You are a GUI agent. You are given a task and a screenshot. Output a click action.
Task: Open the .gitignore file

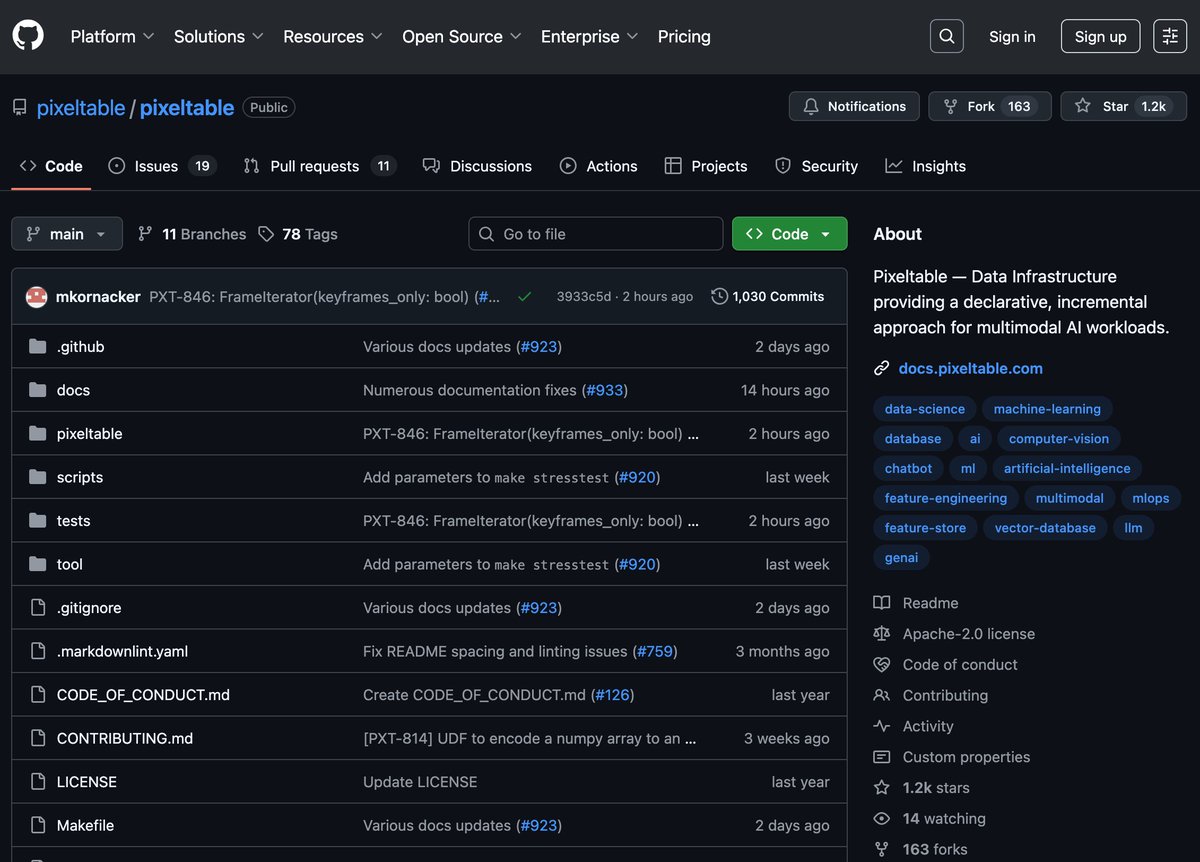click(x=89, y=608)
